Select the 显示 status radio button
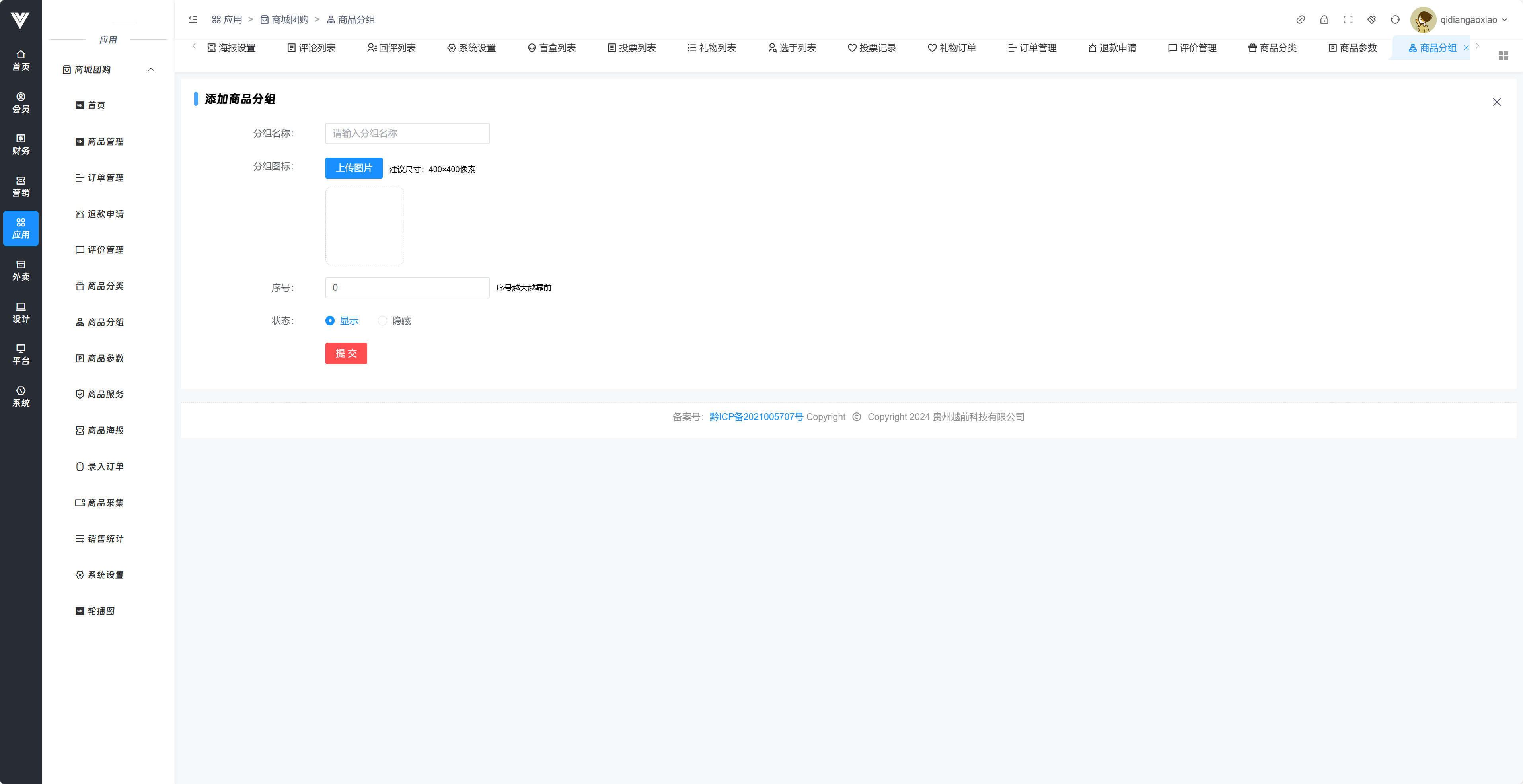1523x784 pixels. click(x=330, y=321)
